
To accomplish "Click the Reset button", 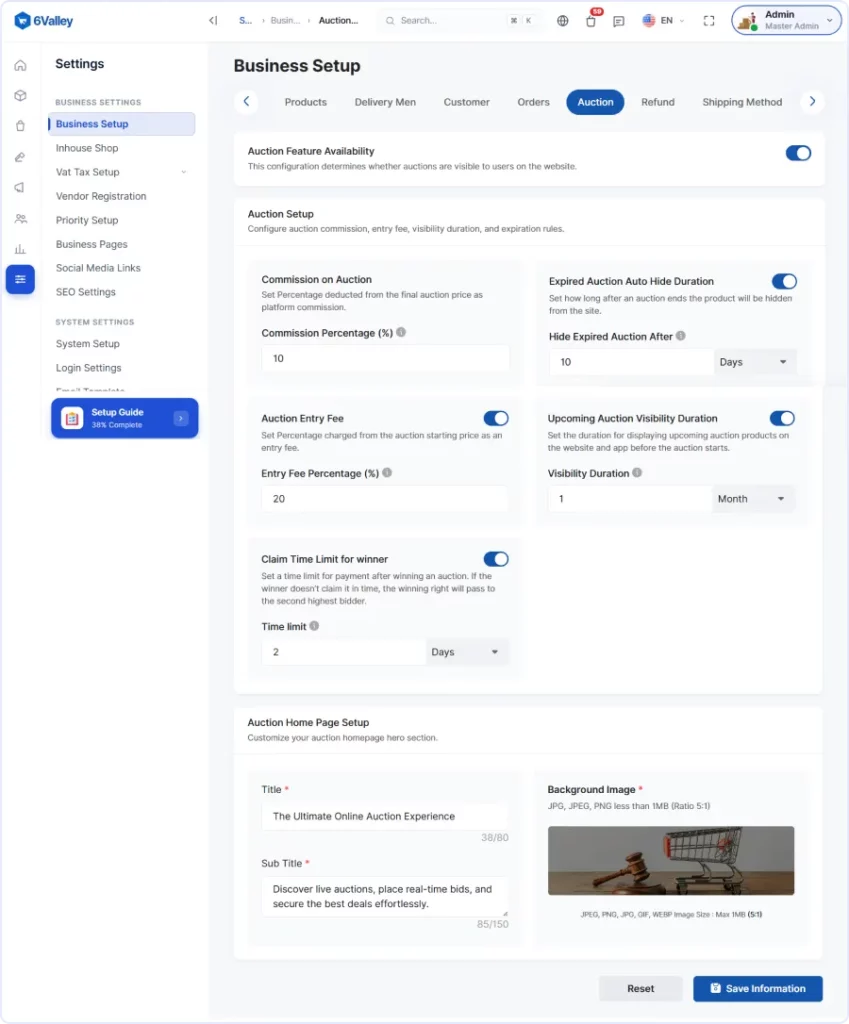I will (x=641, y=988).
